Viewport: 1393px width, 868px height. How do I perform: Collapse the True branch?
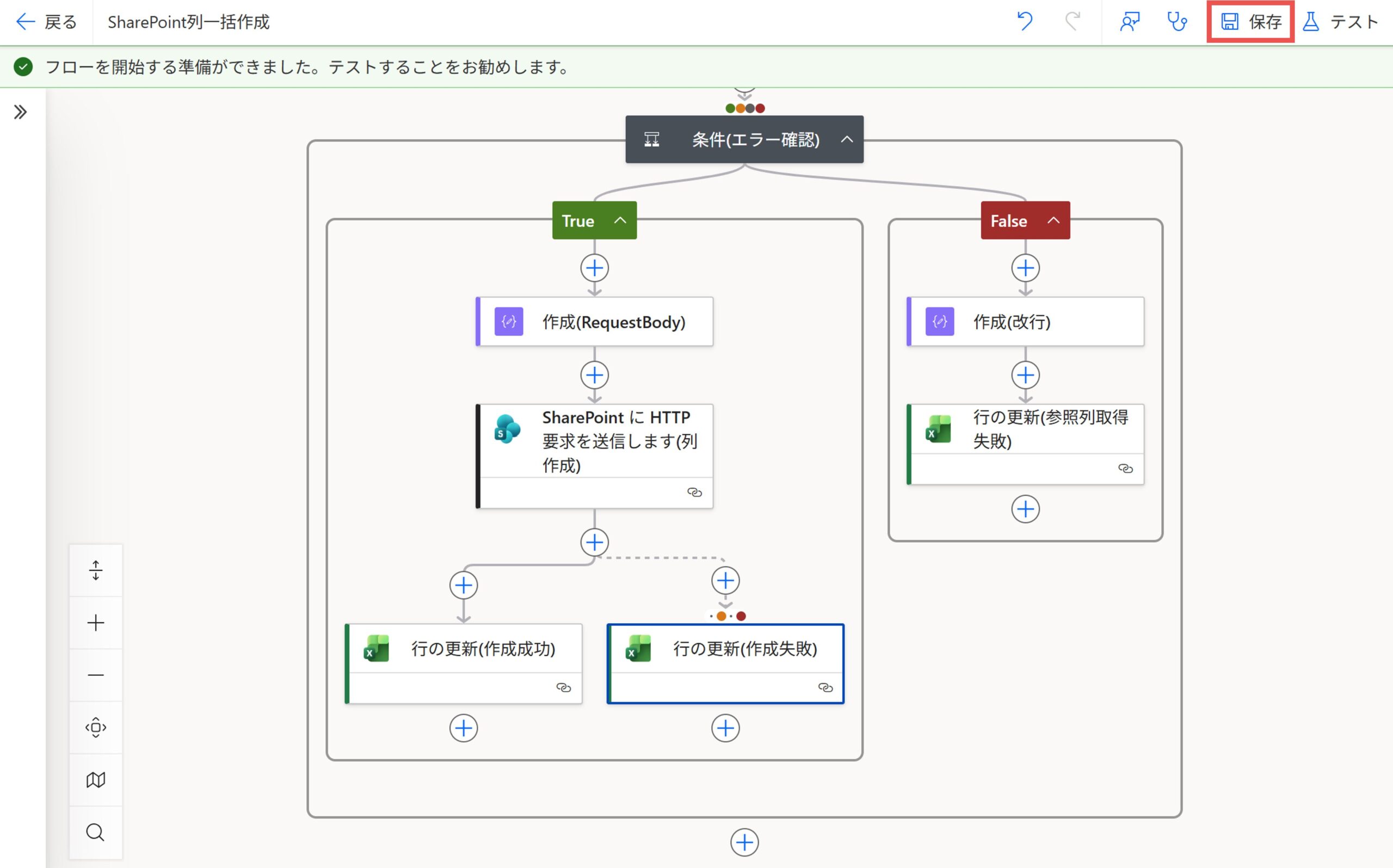click(x=620, y=220)
